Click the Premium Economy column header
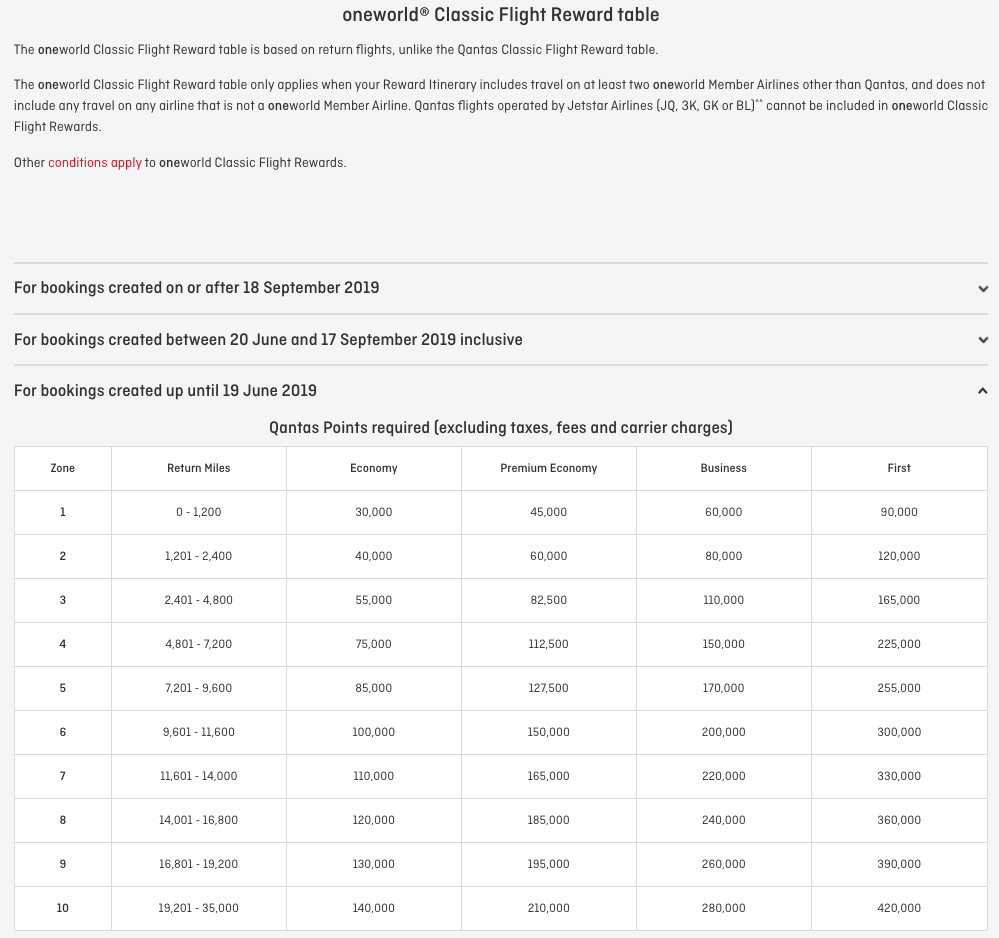This screenshot has width=999, height=938. click(549, 468)
